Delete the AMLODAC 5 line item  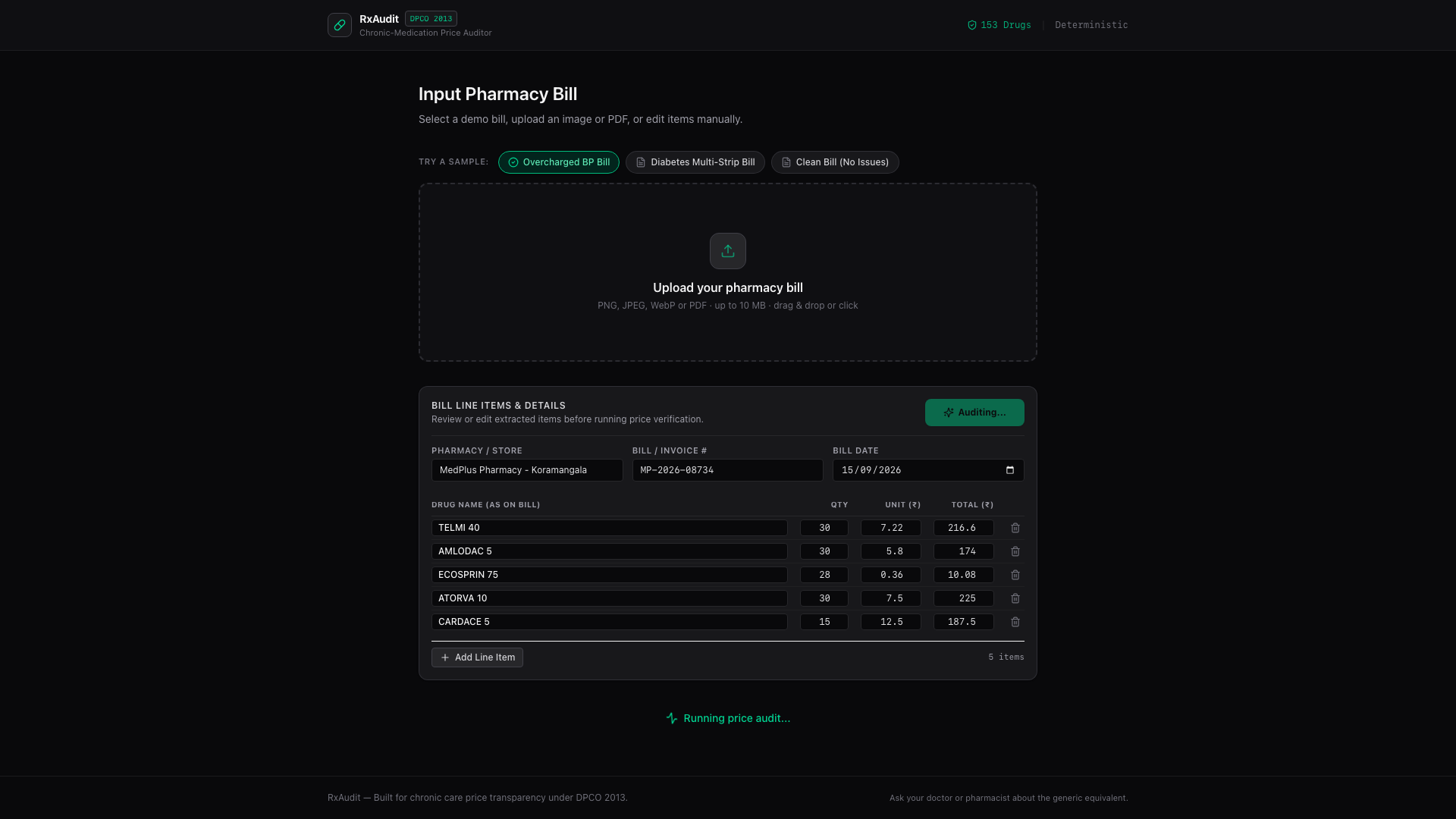1015,551
